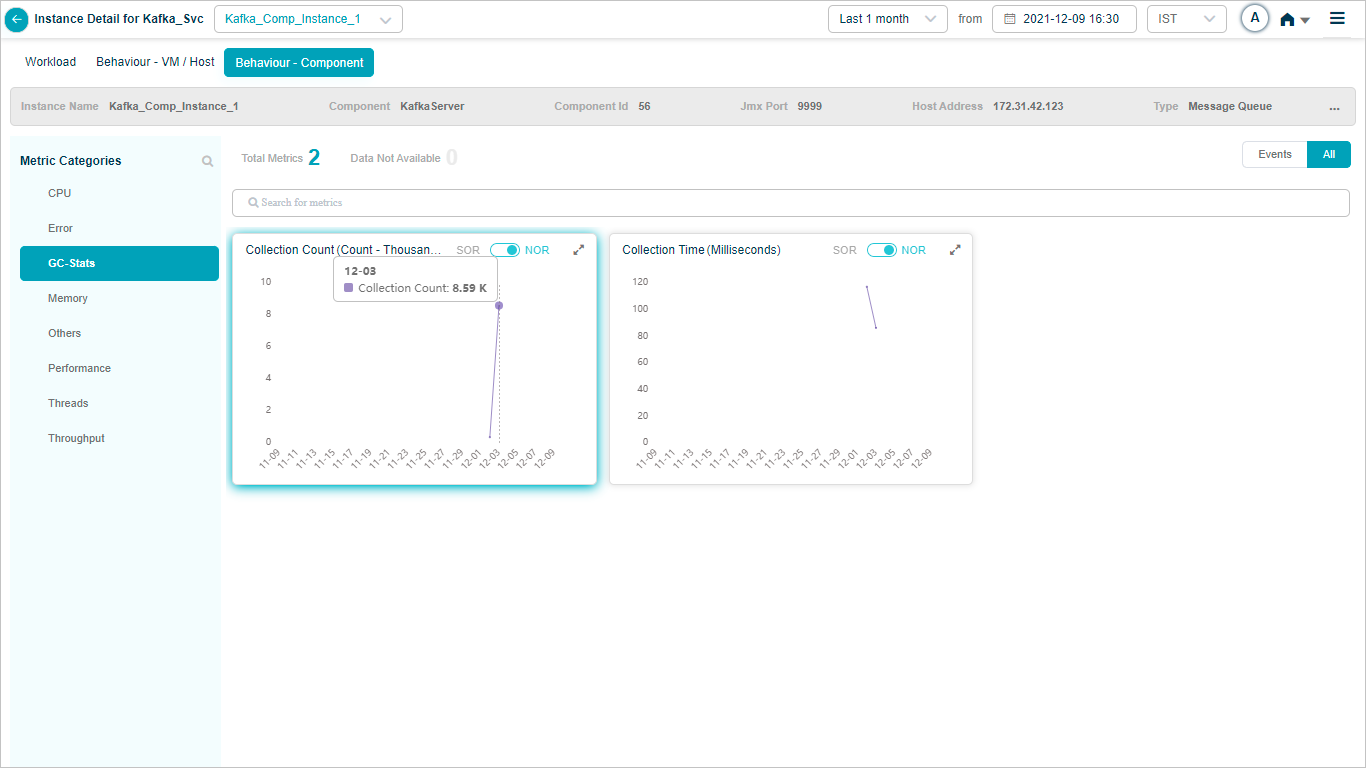Open the IST timezone dropdown
Image resolution: width=1366 pixels, height=768 pixels.
pos(1186,19)
